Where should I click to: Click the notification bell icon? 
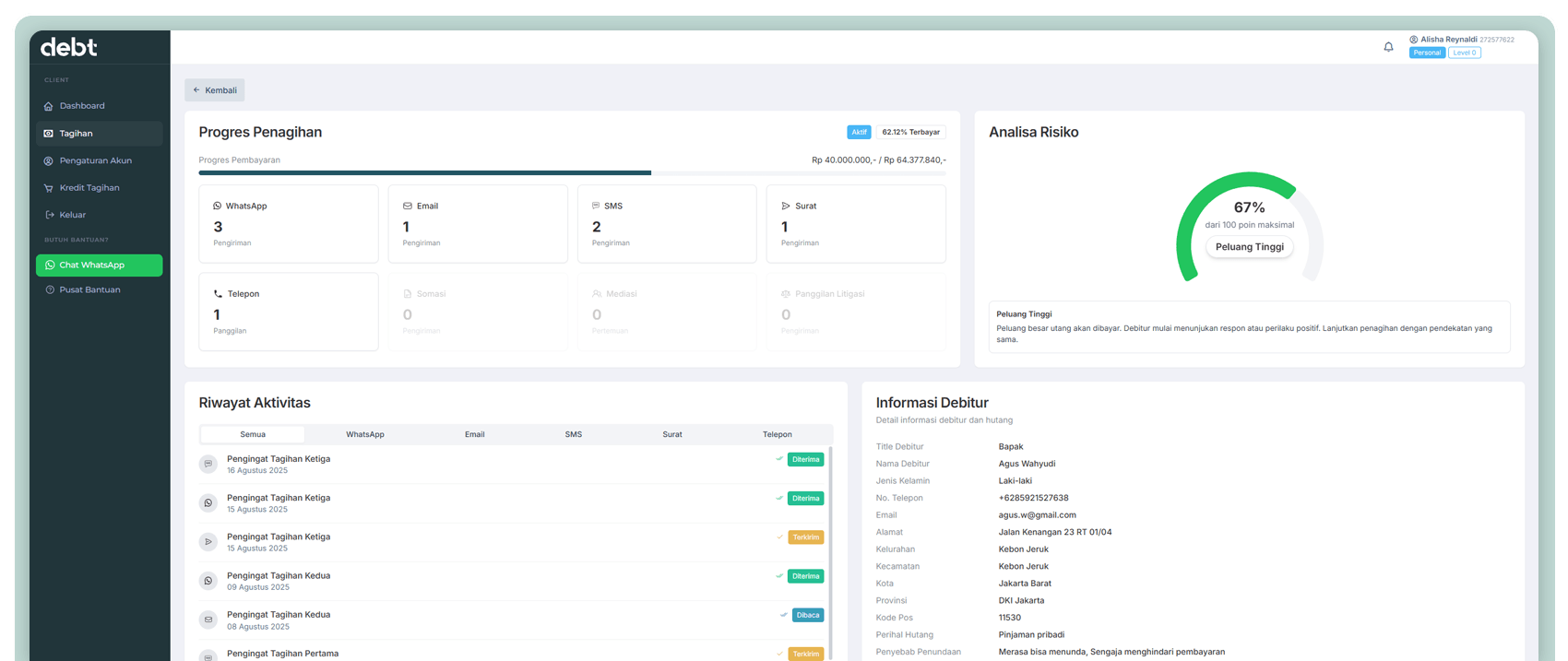(x=1388, y=47)
